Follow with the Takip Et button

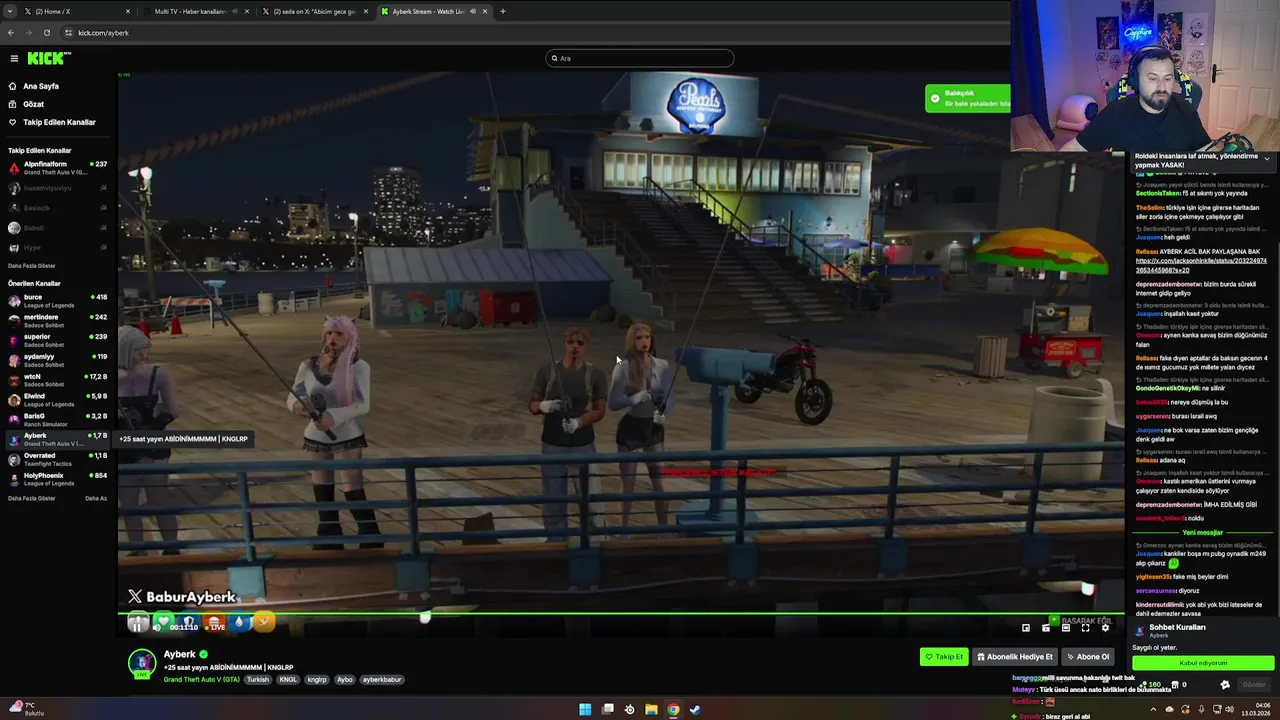[944, 657]
